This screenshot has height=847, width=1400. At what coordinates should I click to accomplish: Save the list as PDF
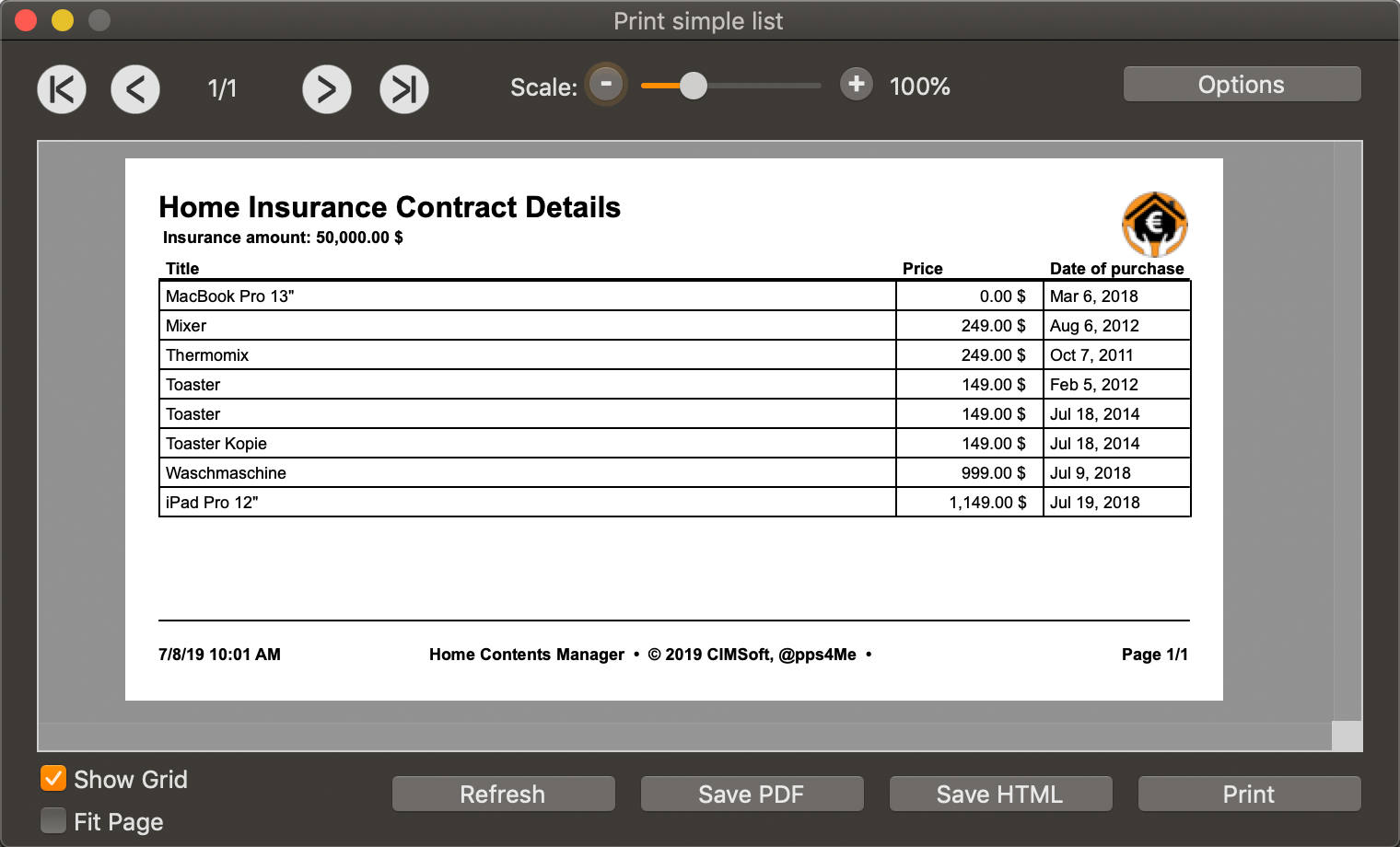752,794
